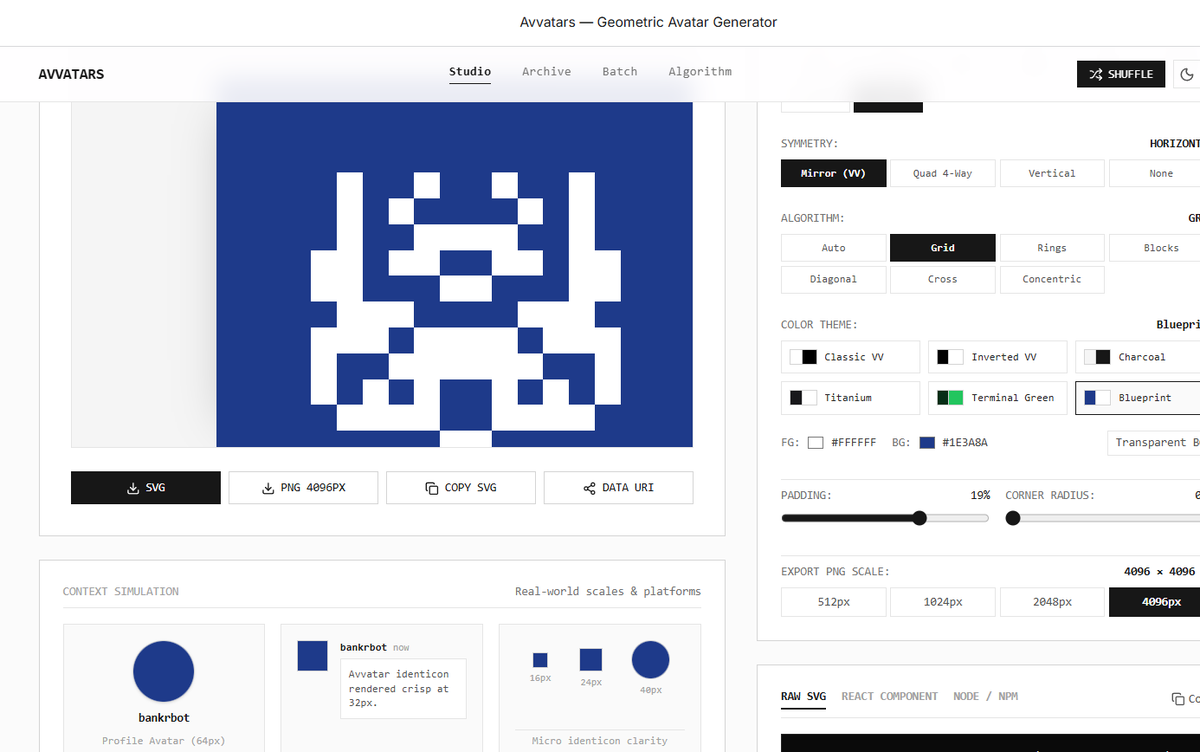Apply the Terminal Green theme
Screen dimensions: 1200x752
[998, 398]
